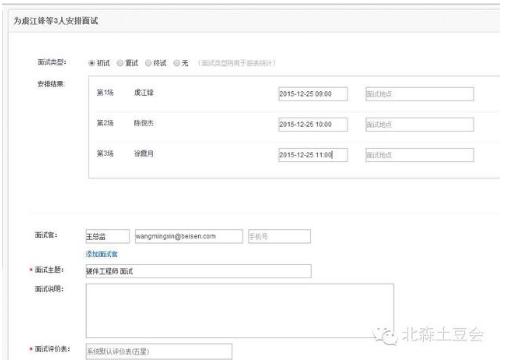Click the 北森土豆会 watermark logo icon
513x363 pixels.
[385, 335]
